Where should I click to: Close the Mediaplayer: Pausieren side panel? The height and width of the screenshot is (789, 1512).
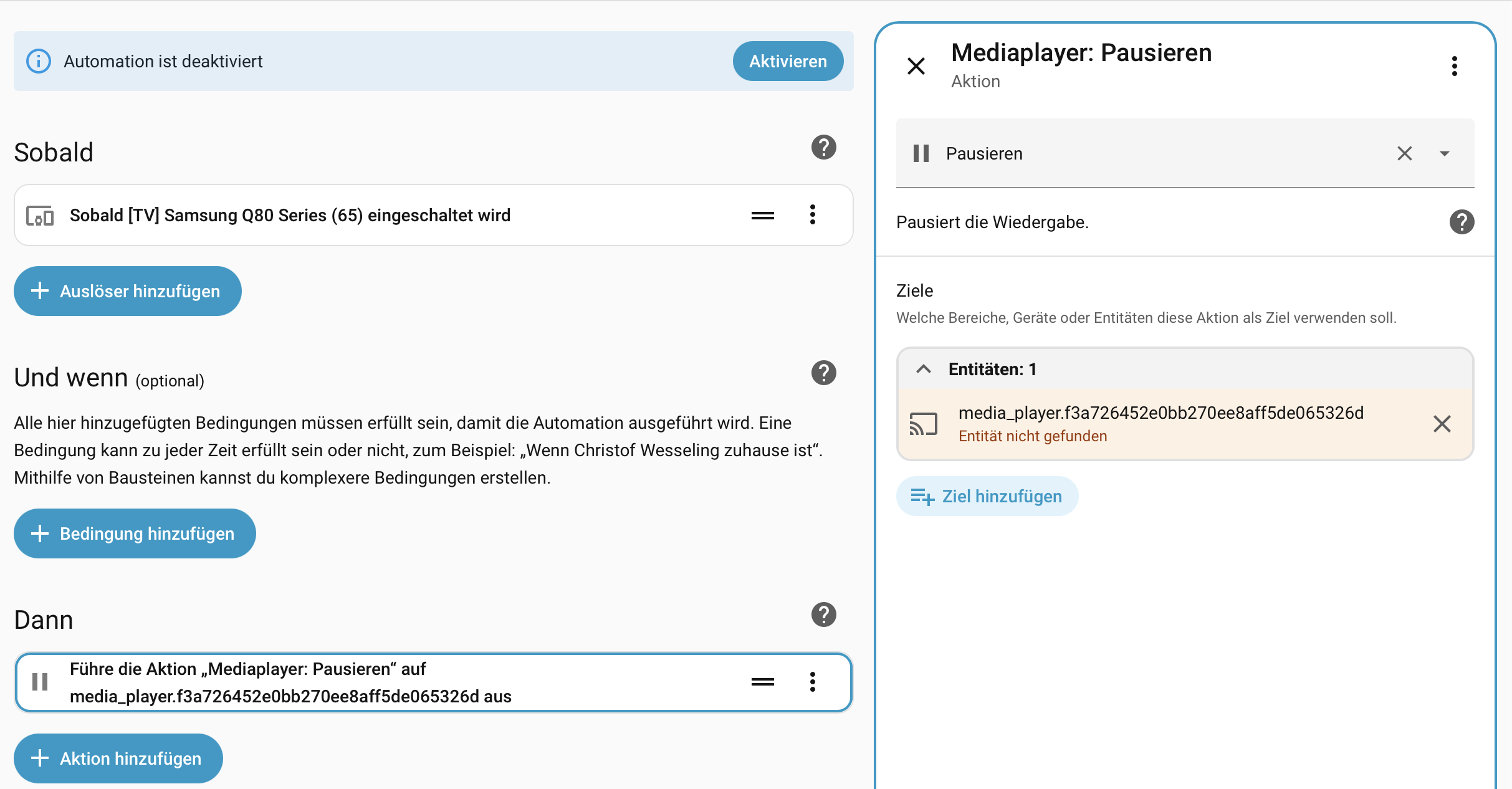tap(916, 66)
